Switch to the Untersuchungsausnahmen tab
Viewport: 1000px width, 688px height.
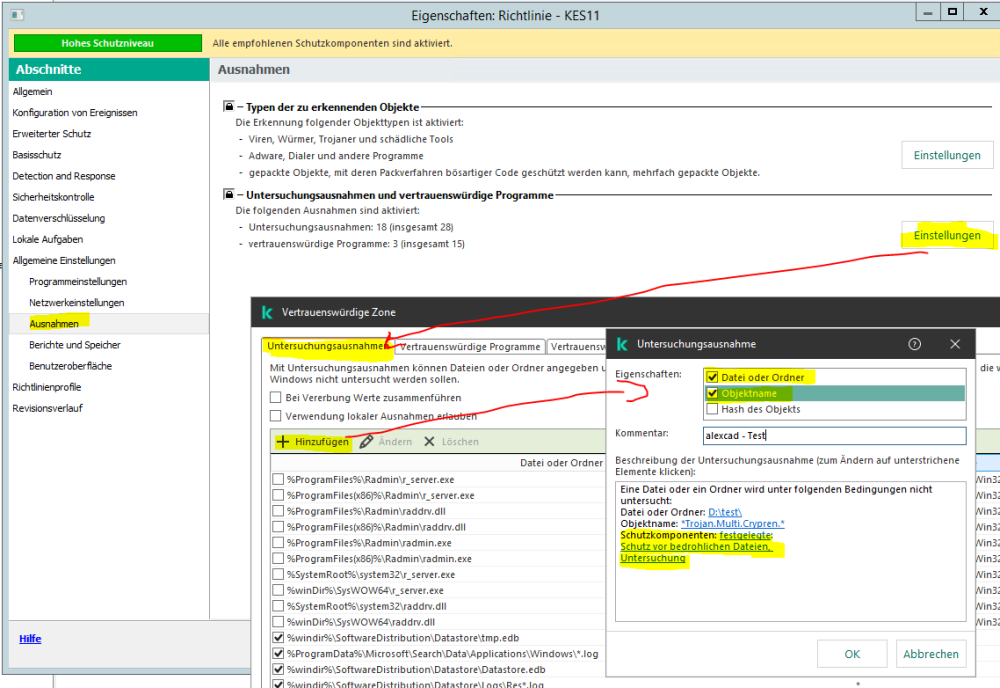coord(328,346)
